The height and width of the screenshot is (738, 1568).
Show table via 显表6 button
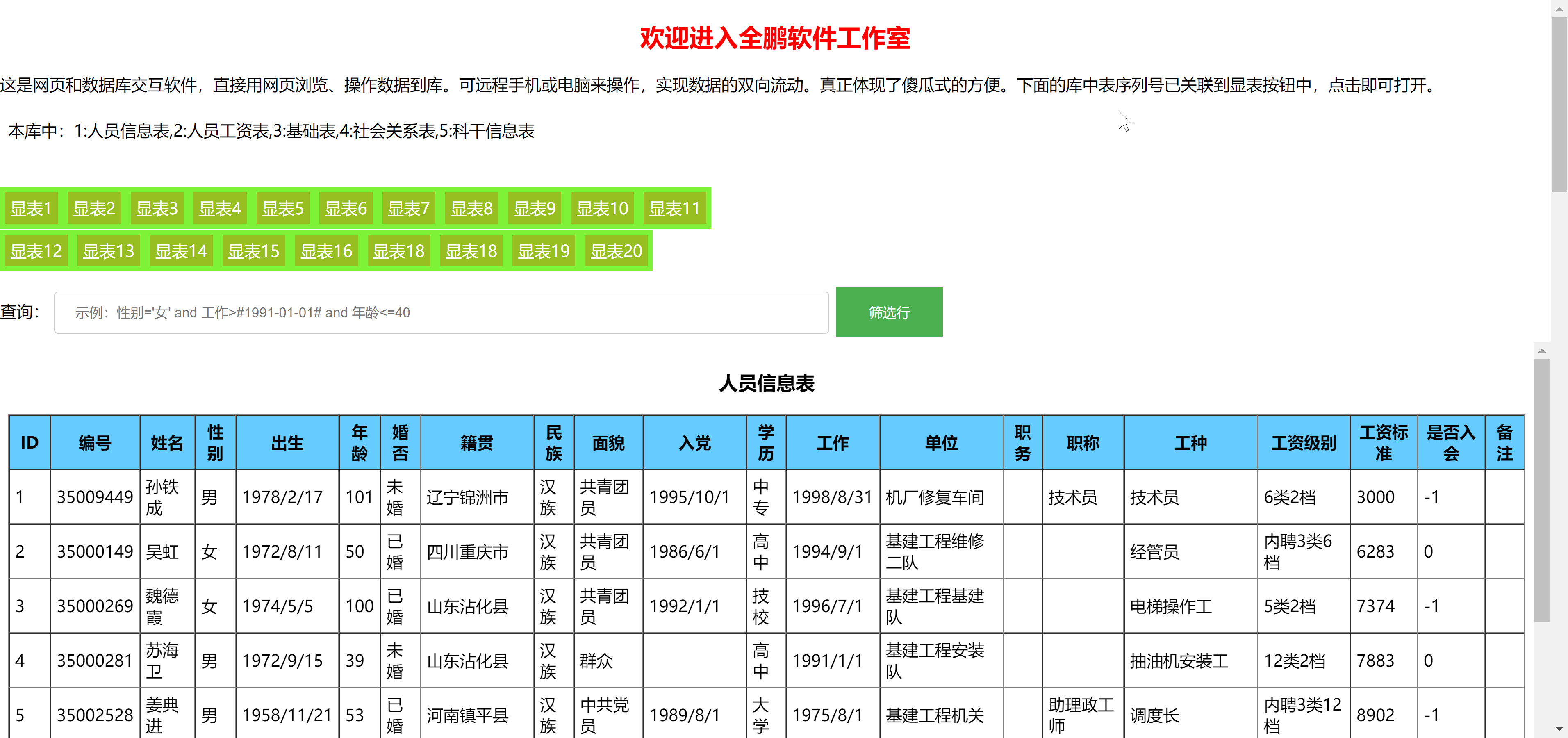point(346,208)
